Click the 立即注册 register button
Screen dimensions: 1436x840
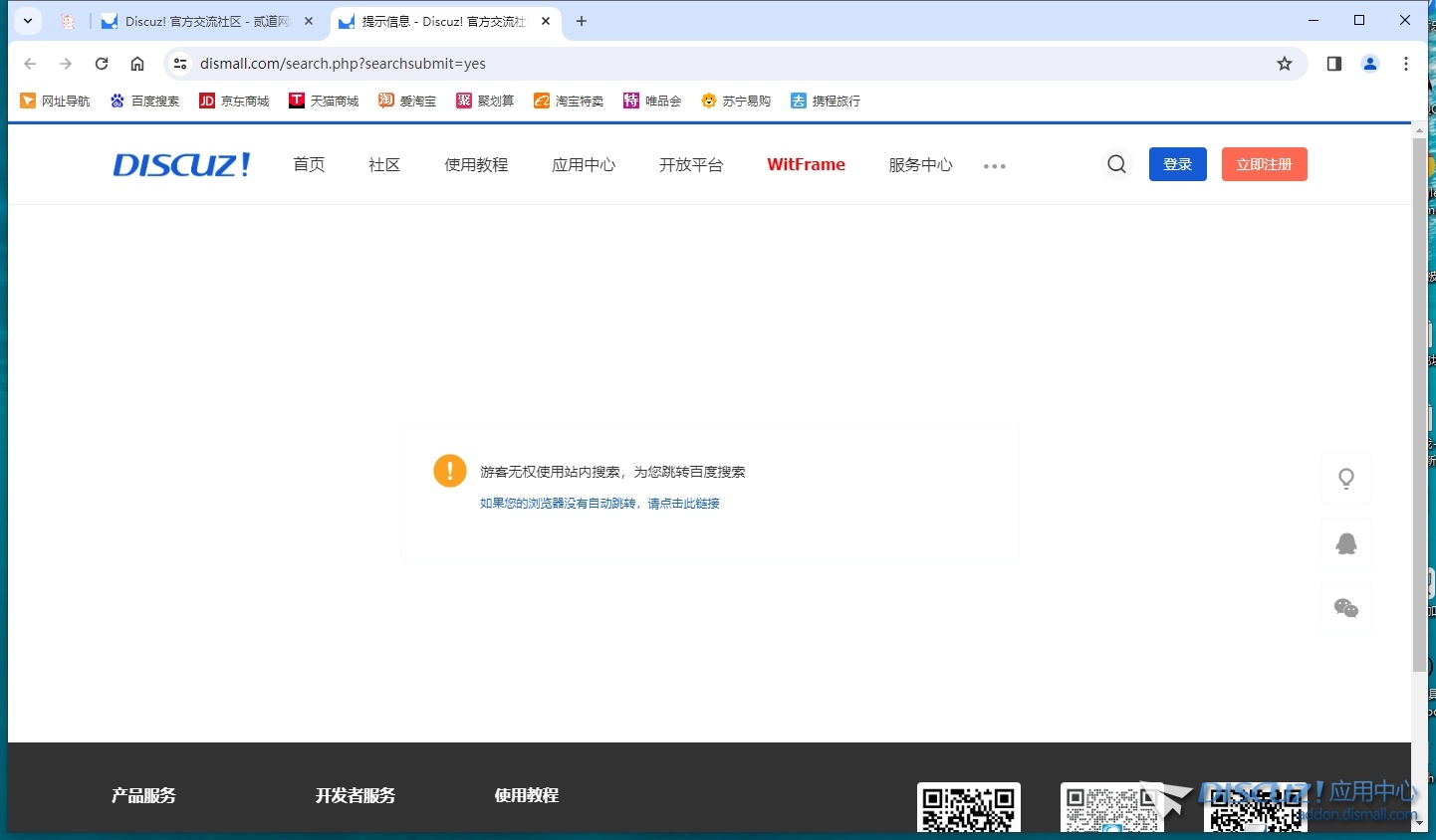1264,164
